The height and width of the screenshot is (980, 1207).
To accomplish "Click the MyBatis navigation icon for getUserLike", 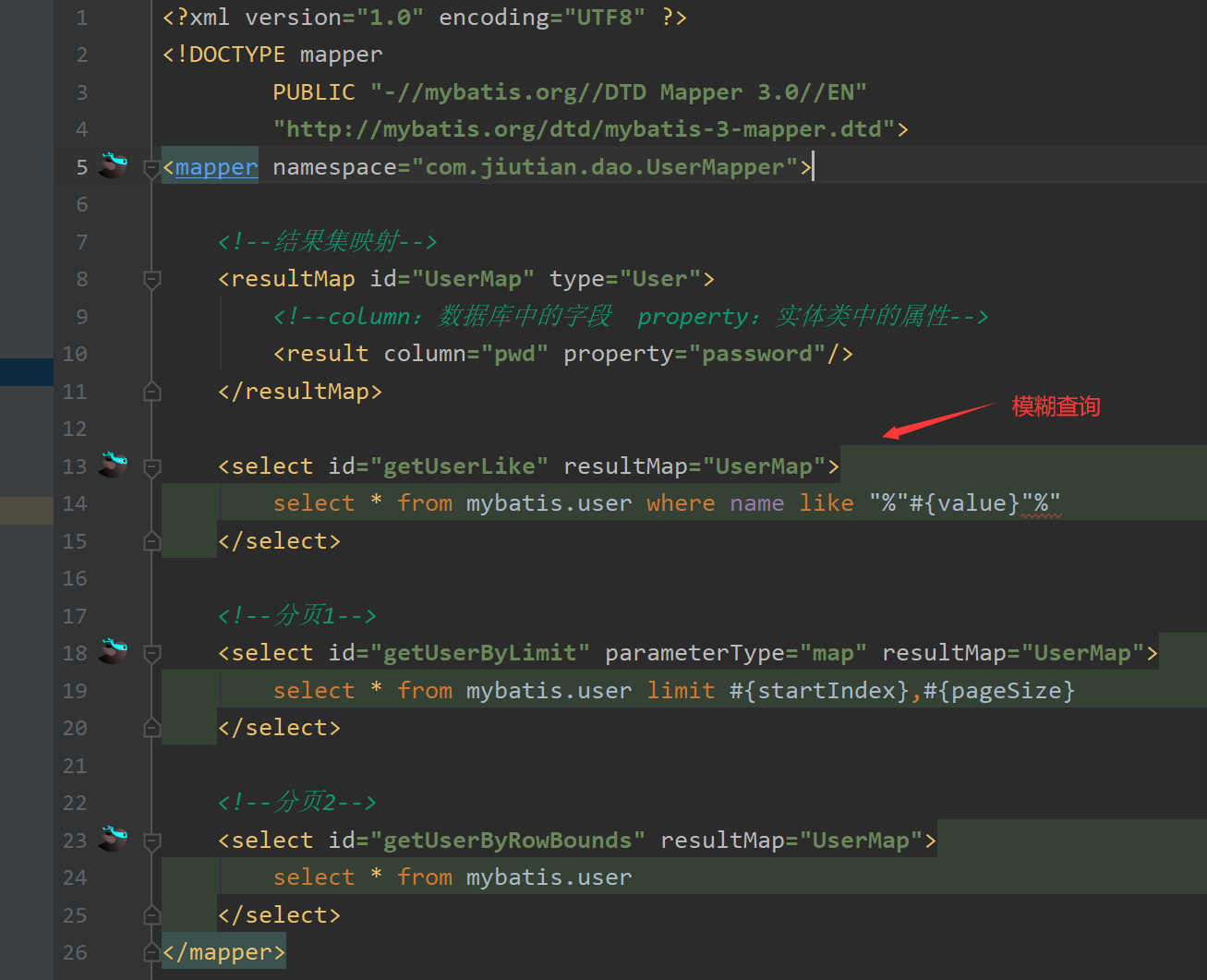I will (114, 465).
